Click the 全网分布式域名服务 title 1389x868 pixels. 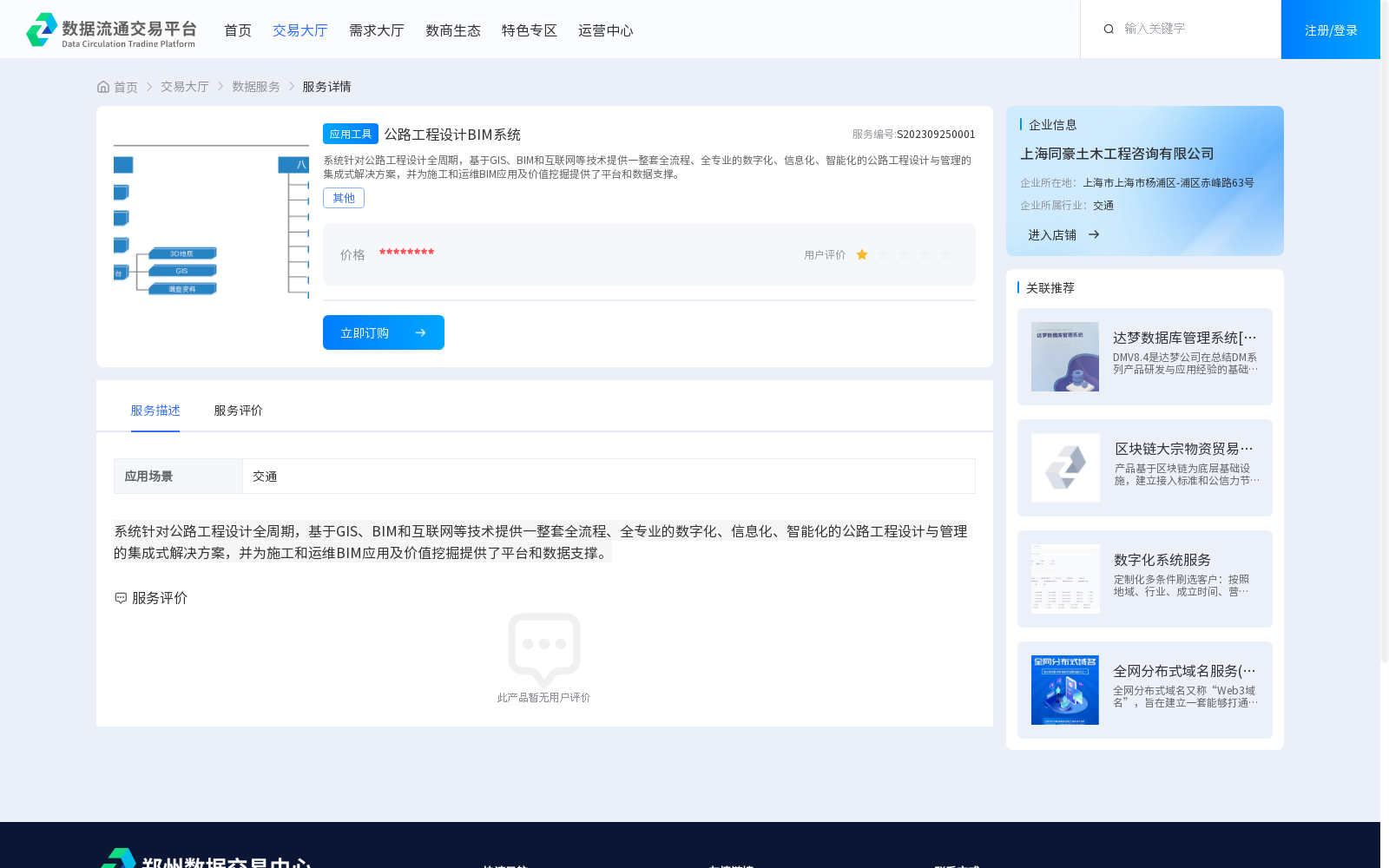[x=1185, y=671]
